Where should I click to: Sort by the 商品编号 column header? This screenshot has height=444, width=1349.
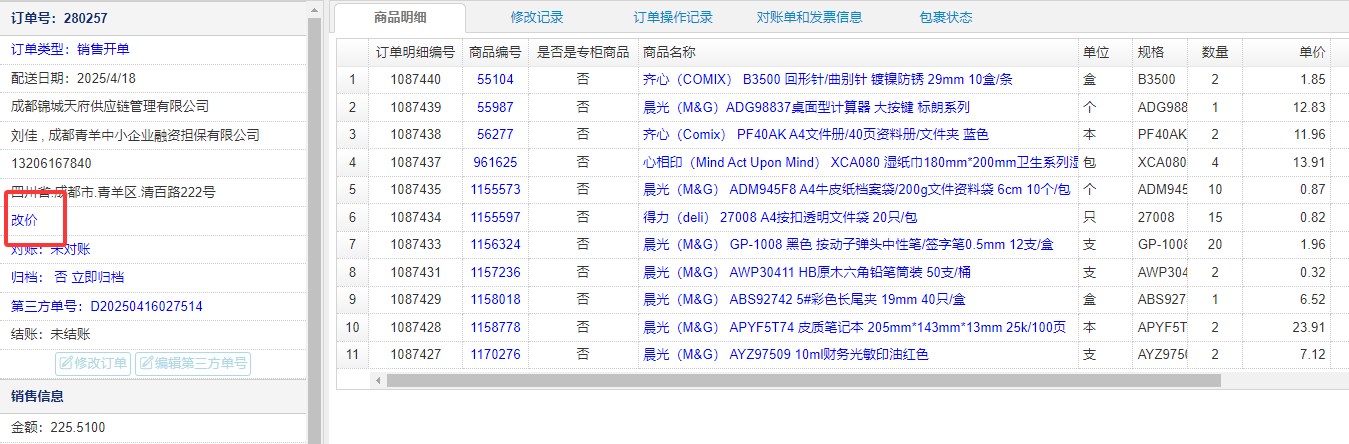pyautogui.click(x=495, y=52)
